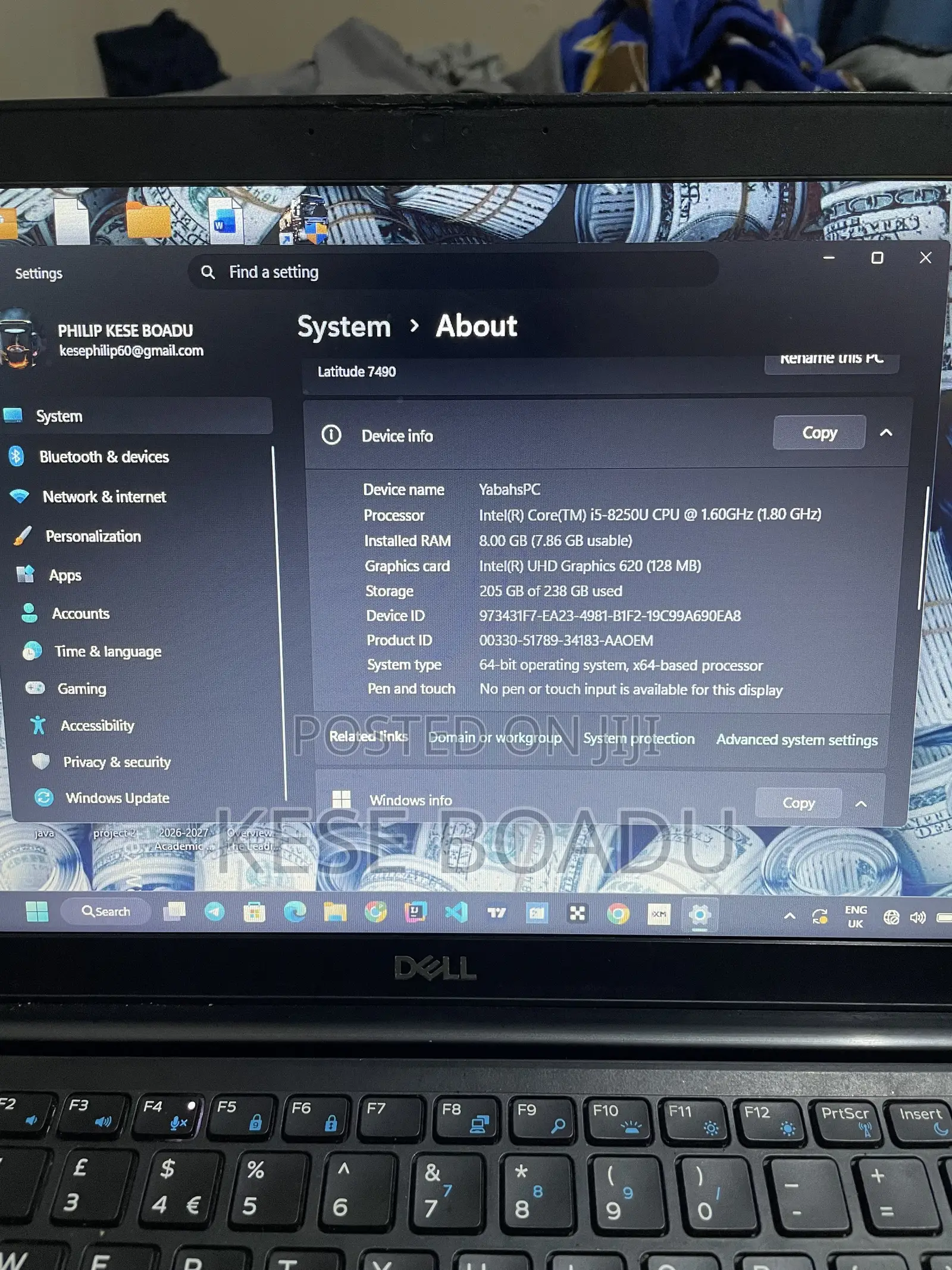Open System in Settings sidebar
Viewport: 952px width, 1270px height.
coord(136,416)
